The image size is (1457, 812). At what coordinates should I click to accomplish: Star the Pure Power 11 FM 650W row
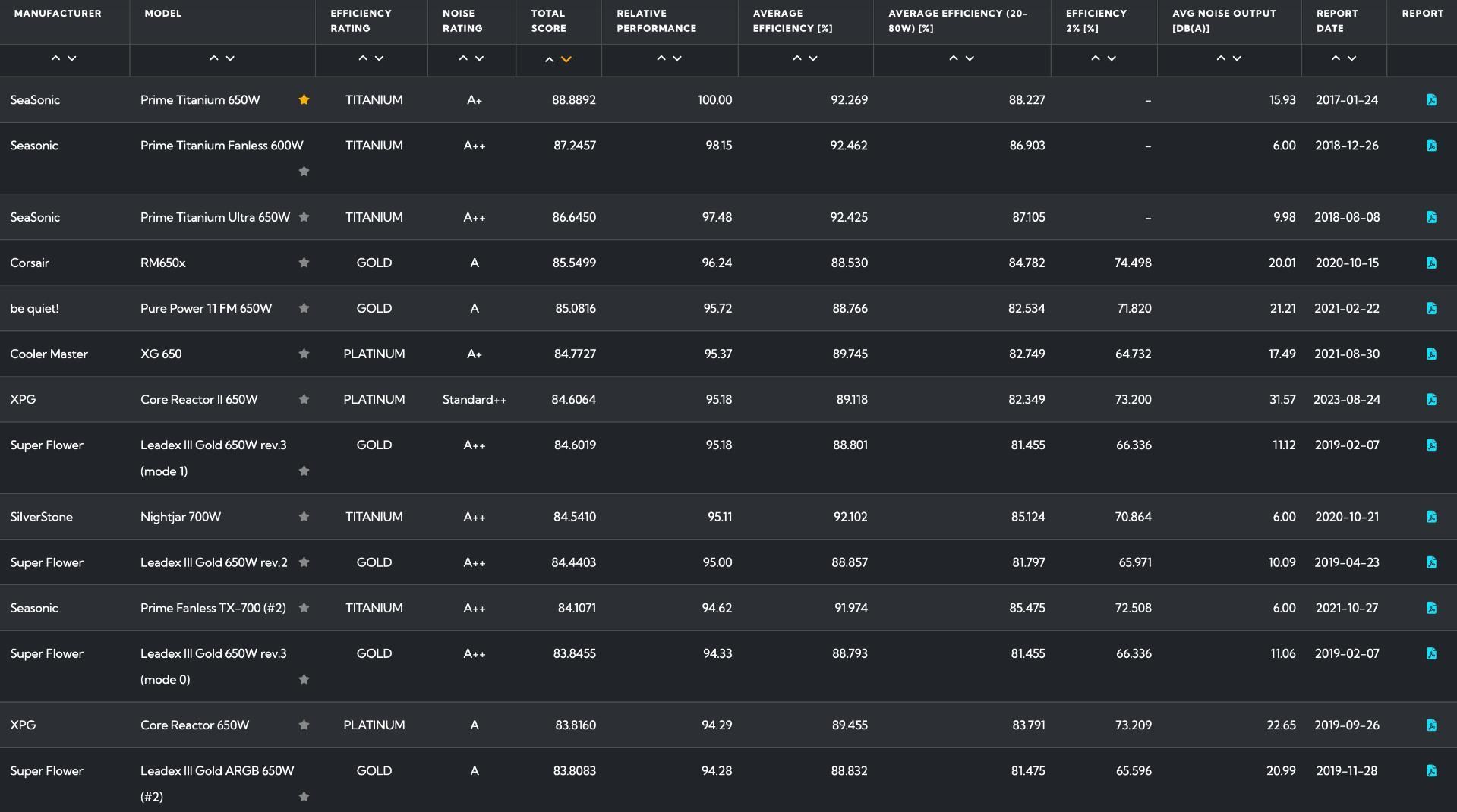coord(304,308)
